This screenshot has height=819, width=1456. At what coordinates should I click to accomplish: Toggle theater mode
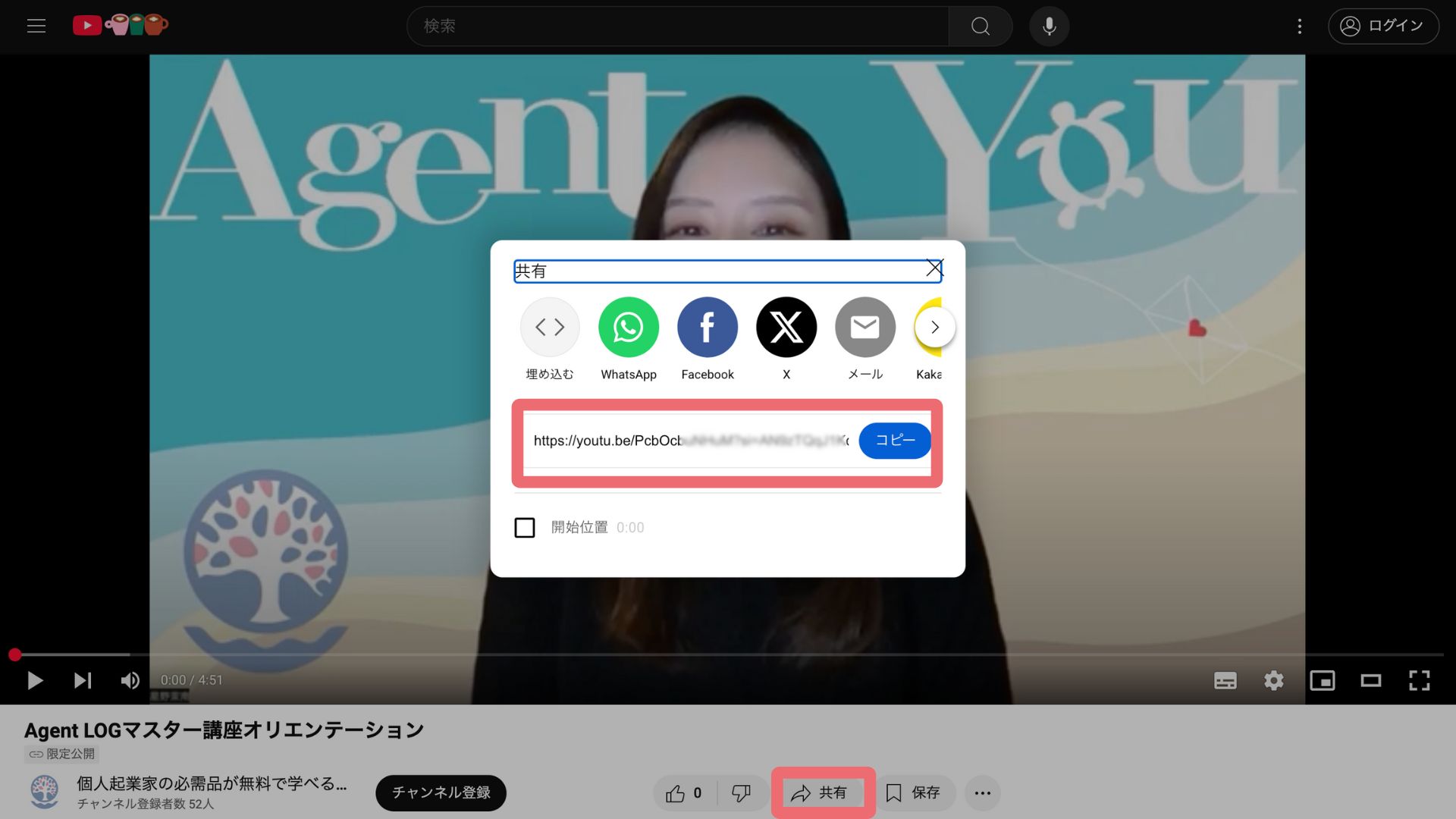pyautogui.click(x=1371, y=680)
